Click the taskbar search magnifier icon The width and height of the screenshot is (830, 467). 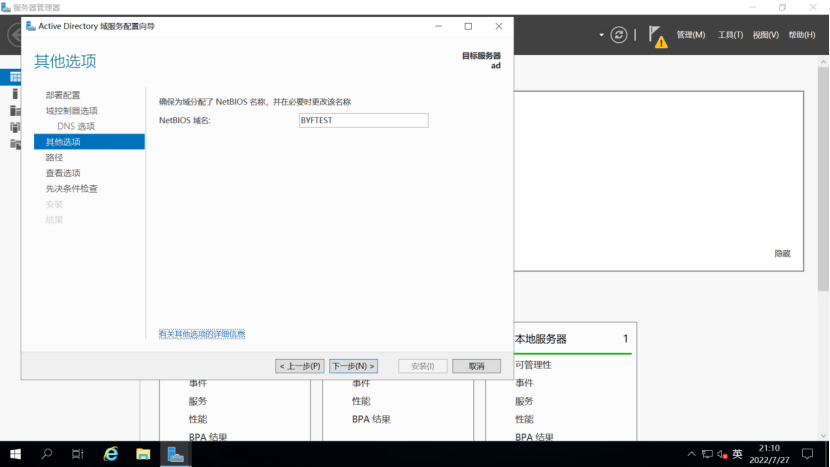pyautogui.click(x=47, y=454)
